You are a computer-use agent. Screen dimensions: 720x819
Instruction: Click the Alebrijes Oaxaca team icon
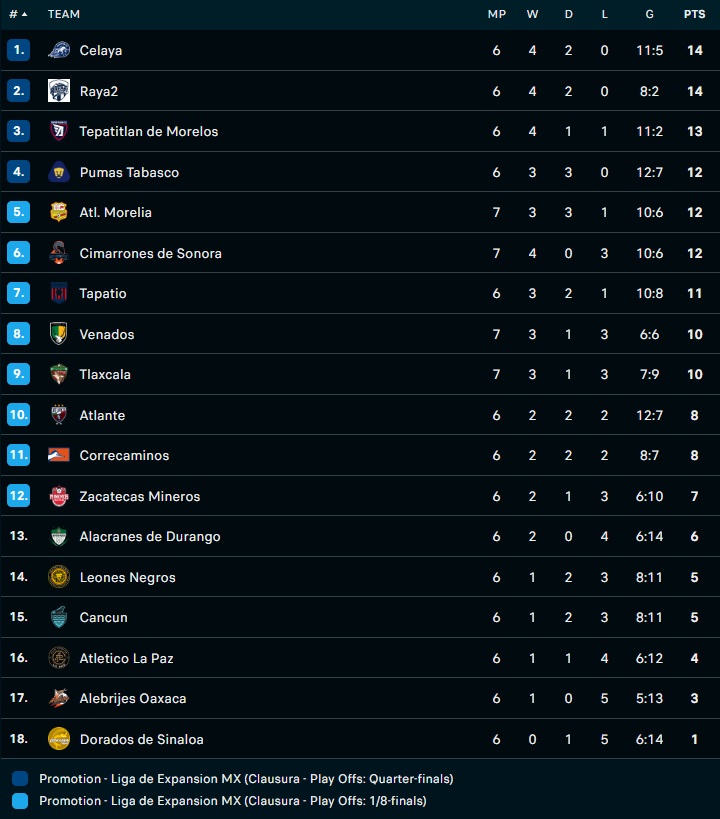click(59, 698)
